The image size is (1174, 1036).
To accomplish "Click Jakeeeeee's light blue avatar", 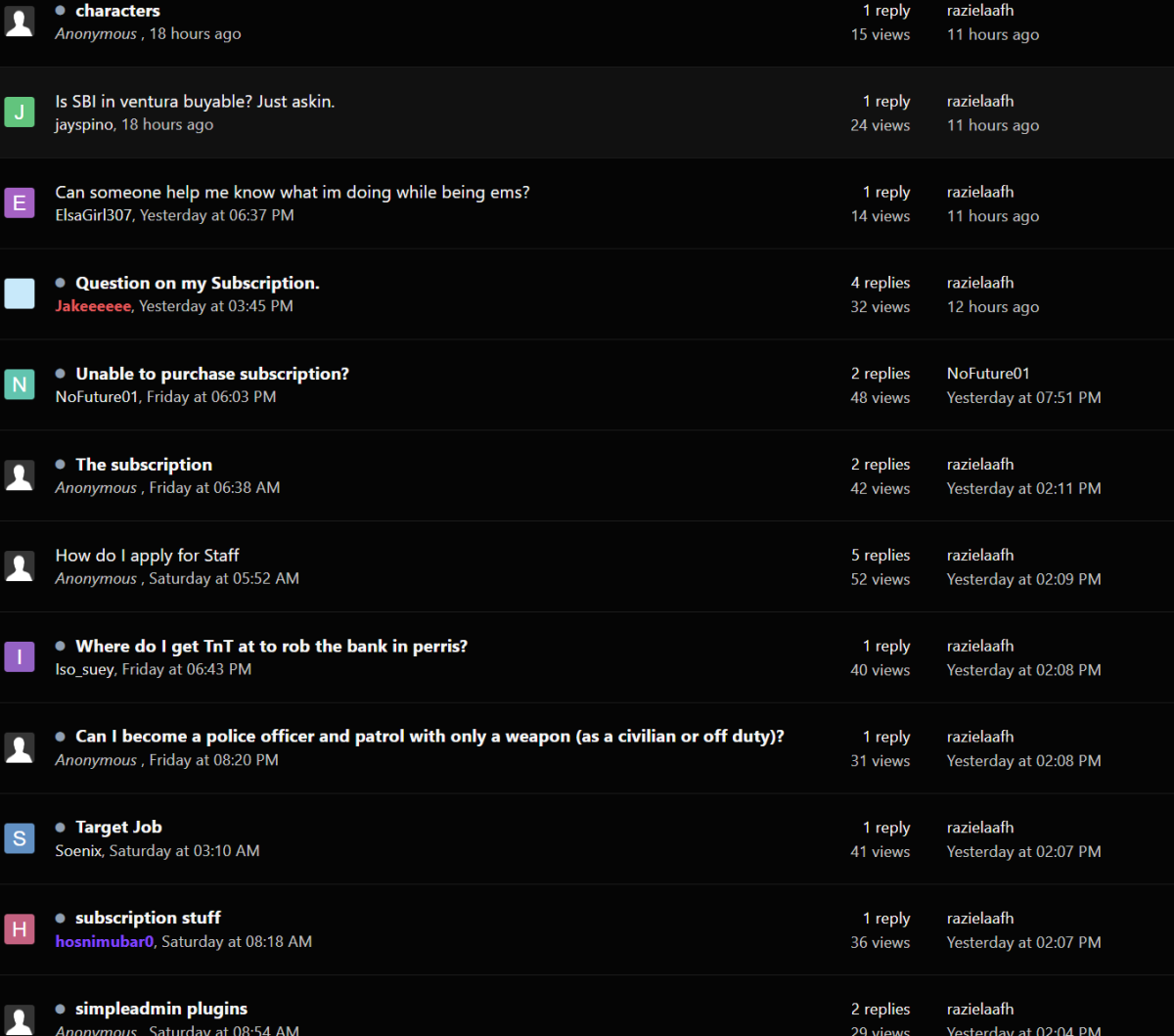I will point(20,293).
